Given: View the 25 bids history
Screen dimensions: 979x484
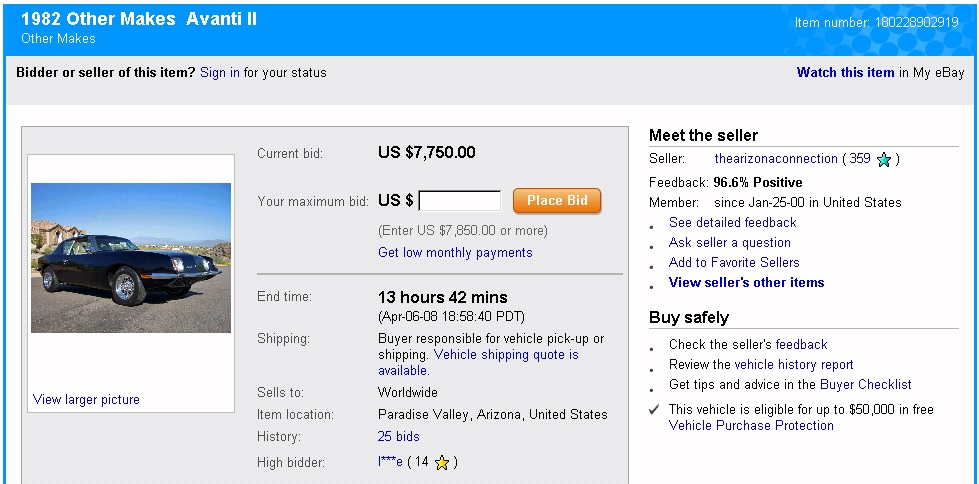Looking at the screenshot, I should (398, 437).
